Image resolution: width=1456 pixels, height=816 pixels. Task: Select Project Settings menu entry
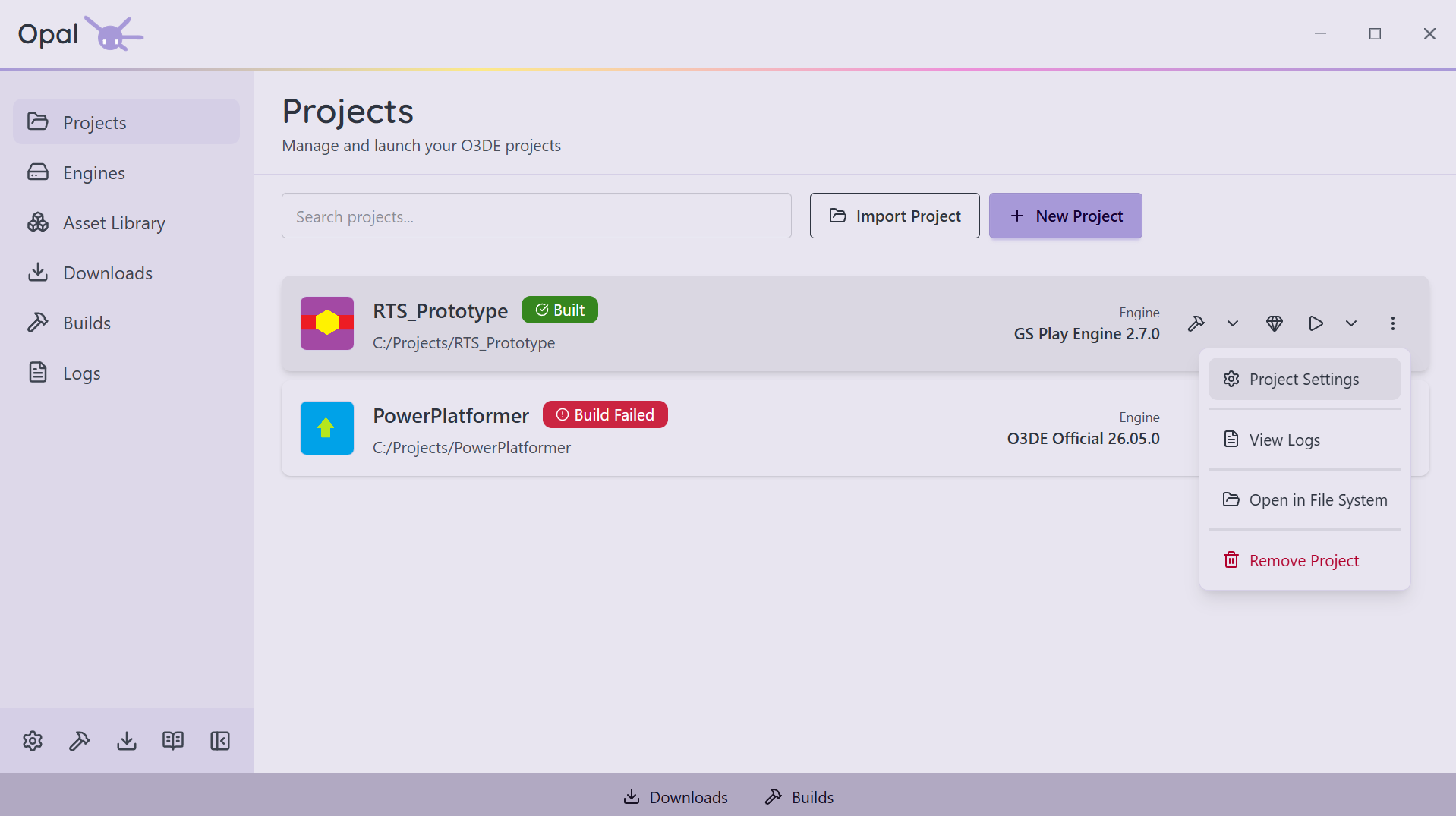(1304, 379)
